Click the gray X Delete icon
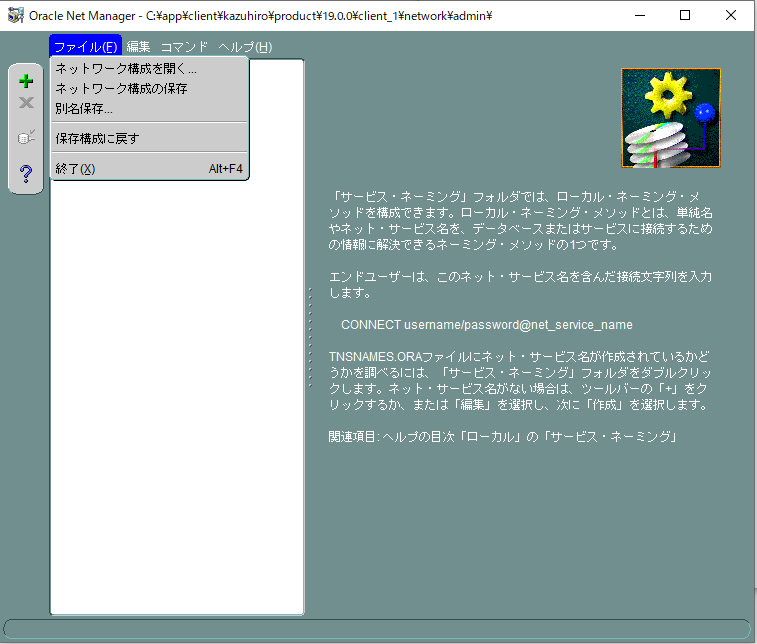The height and width of the screenshot is (644, 757). coord(26,102)
